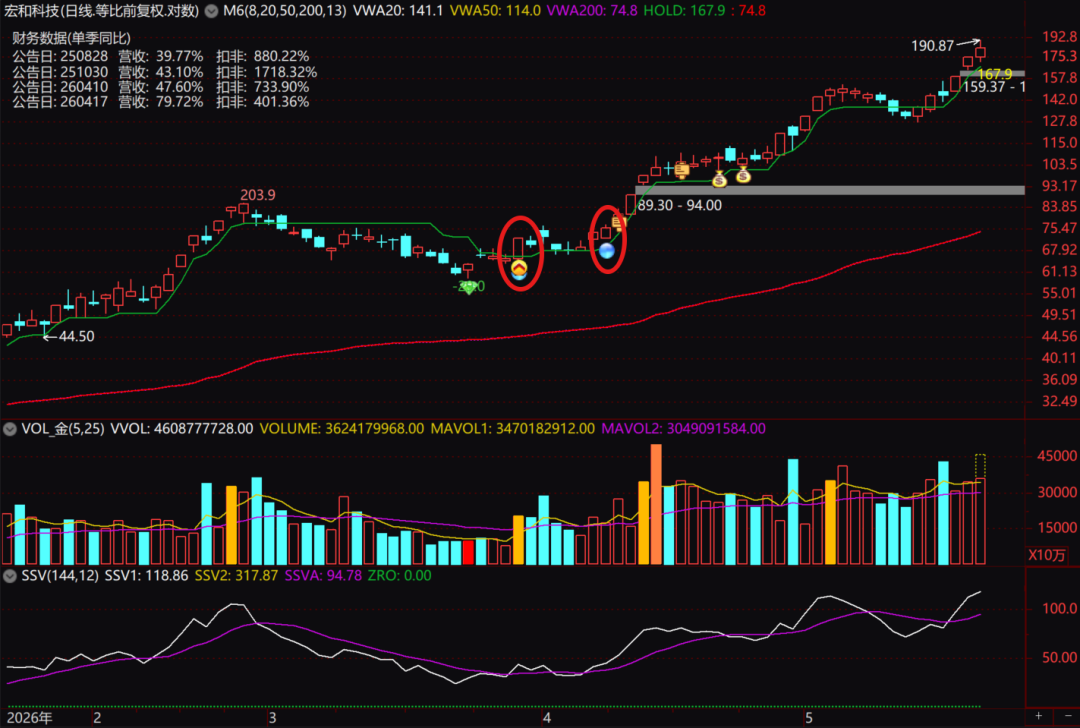Click the 32.49 price axis label
This screenshot has width=1080, height=728.
pos(1059,401)
